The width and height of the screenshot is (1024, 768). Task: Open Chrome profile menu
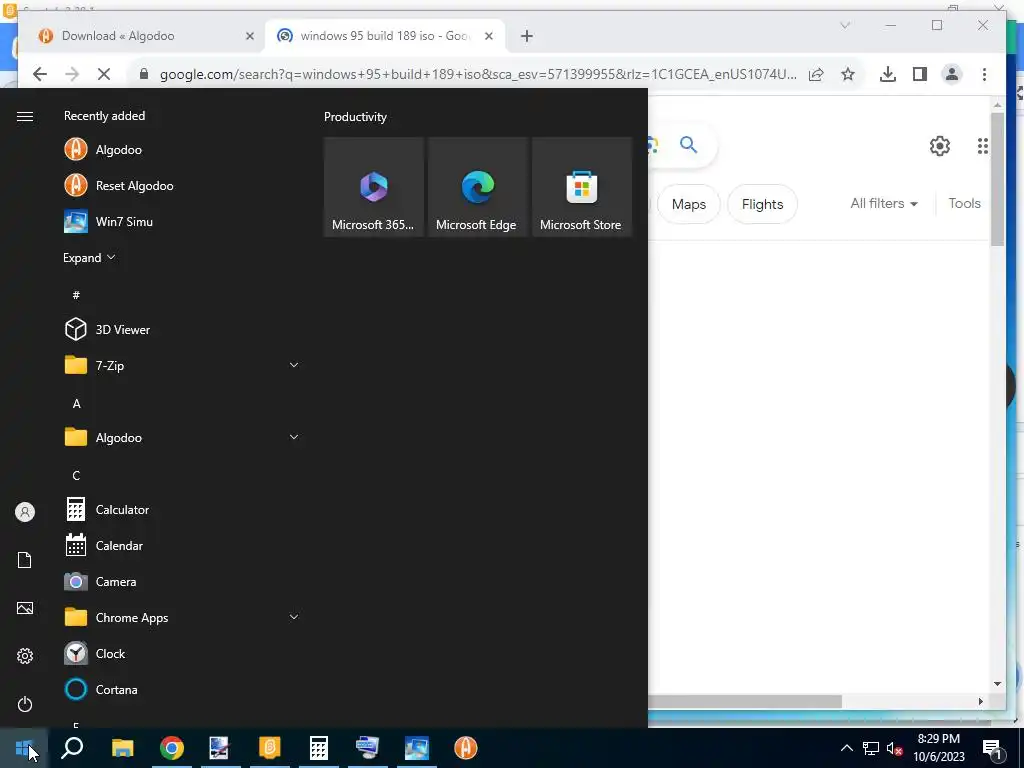click(x=952, y=74)
